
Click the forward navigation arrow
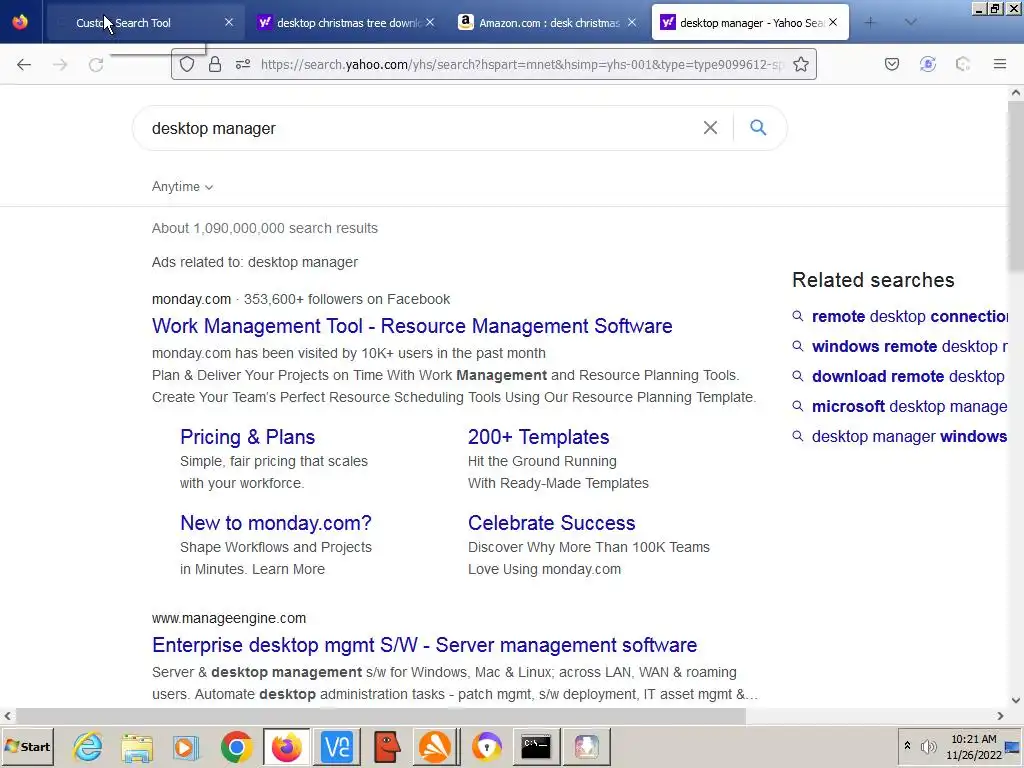point(60,65)
